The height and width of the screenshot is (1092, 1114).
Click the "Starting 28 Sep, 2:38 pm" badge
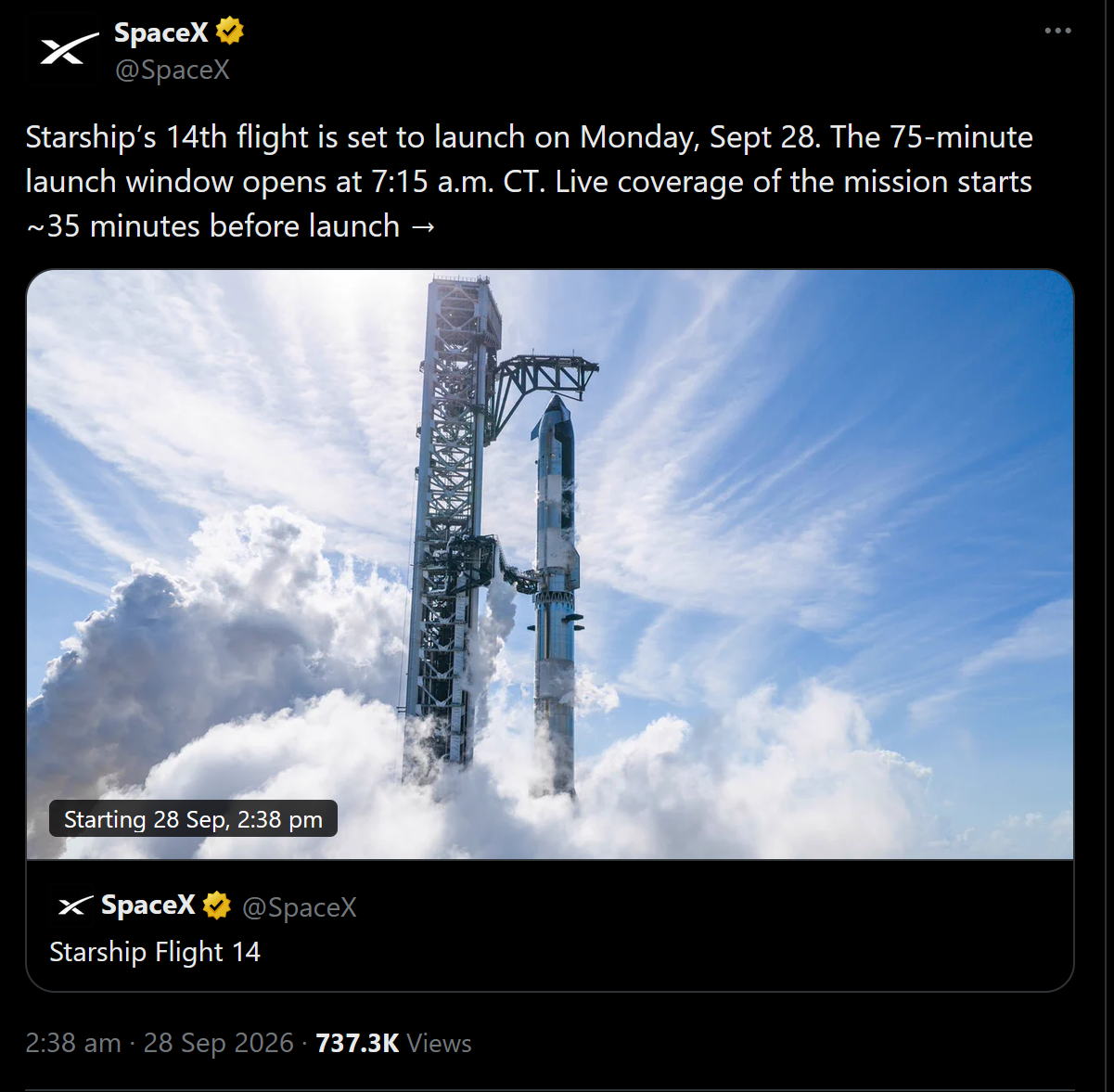click(193, 819)
